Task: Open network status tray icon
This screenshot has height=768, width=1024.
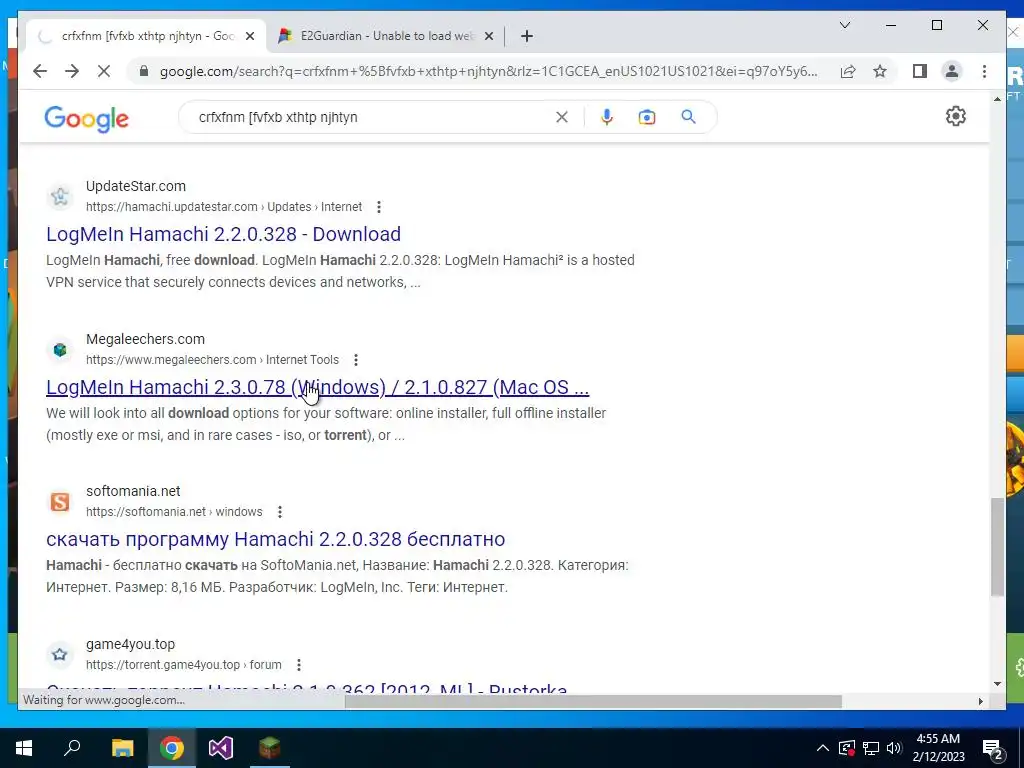Action: click(871, 748)
